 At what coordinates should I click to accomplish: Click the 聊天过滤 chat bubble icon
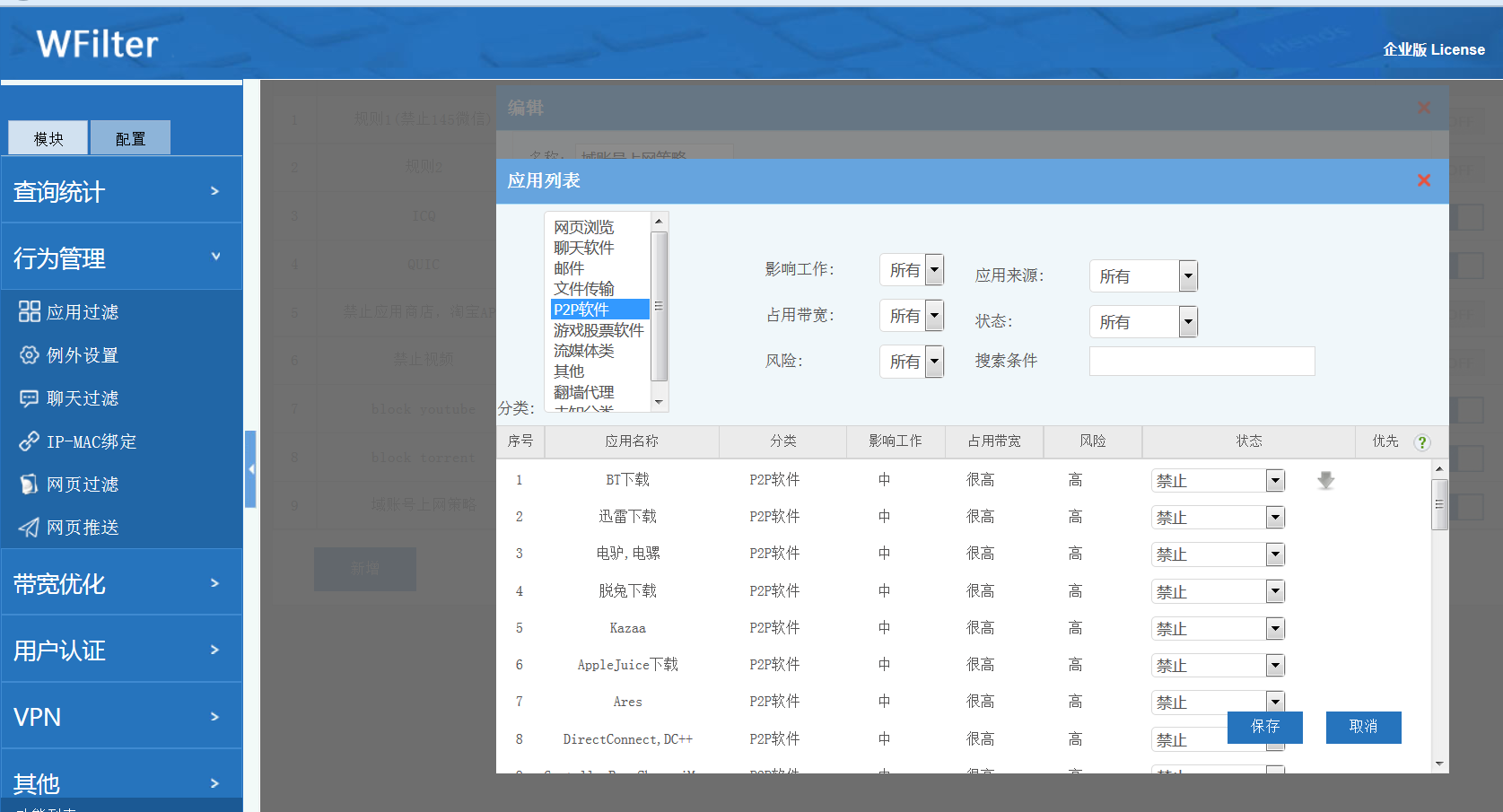[30, 398]
